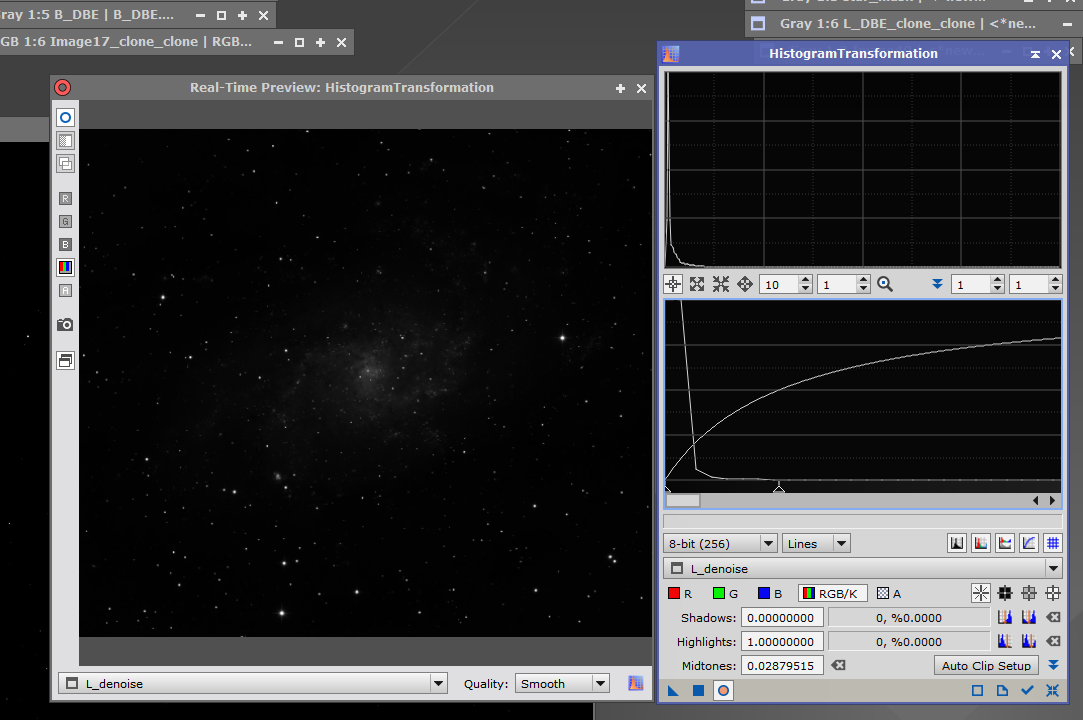Click the horizontal scrollbar under the histogram plot
The width and height of the screenshot is (1083, 720).
[682, 500]
